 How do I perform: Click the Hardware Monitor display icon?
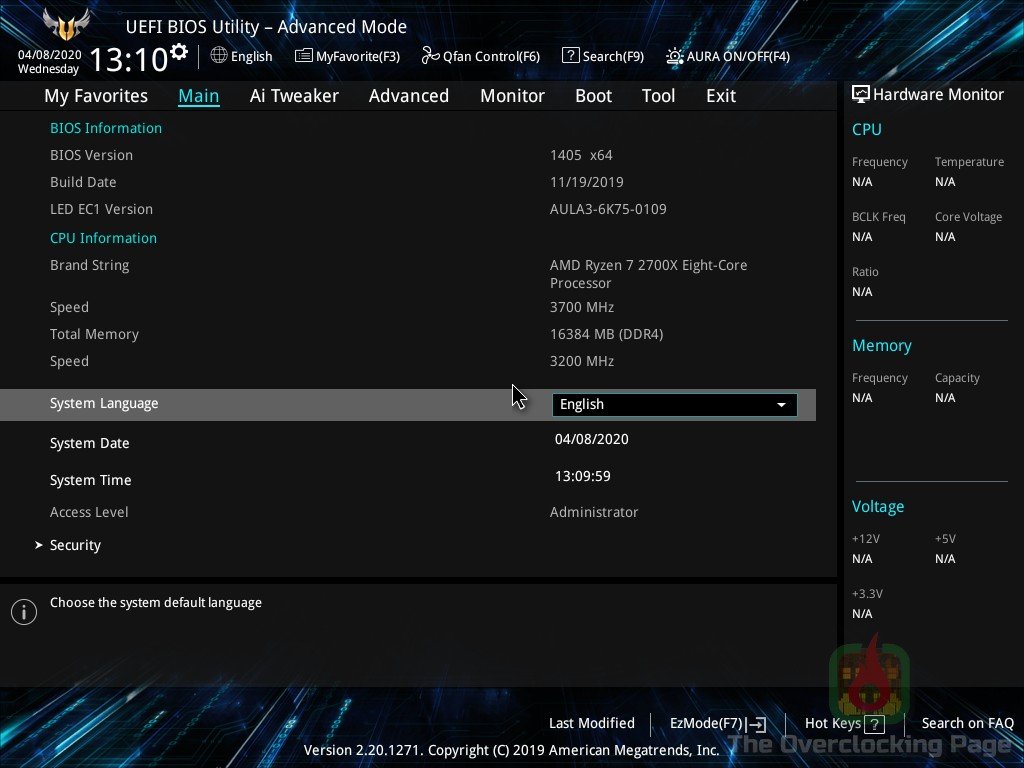pos(860,94)
